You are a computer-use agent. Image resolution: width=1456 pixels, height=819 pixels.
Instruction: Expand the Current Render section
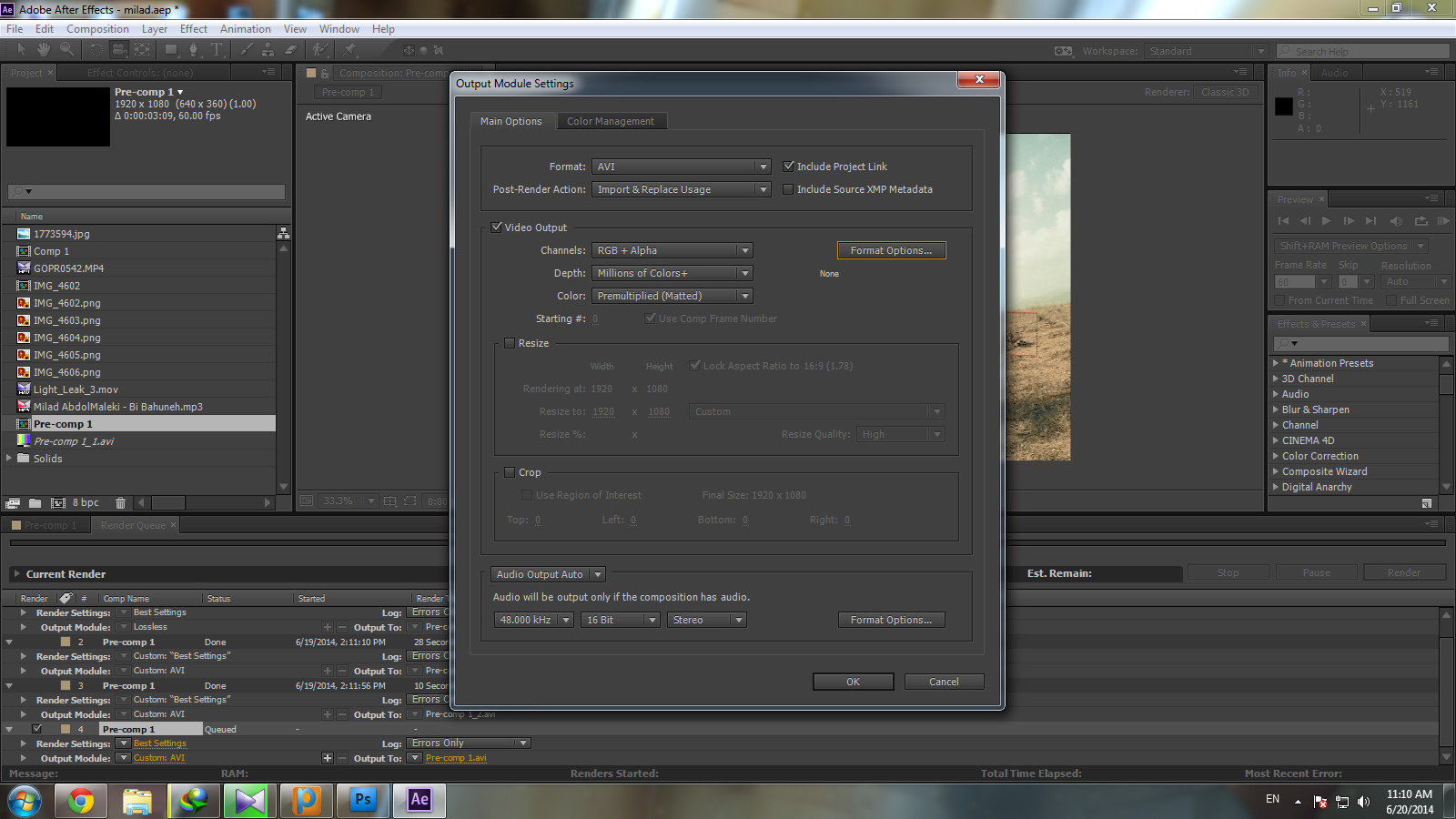point(16,574)
